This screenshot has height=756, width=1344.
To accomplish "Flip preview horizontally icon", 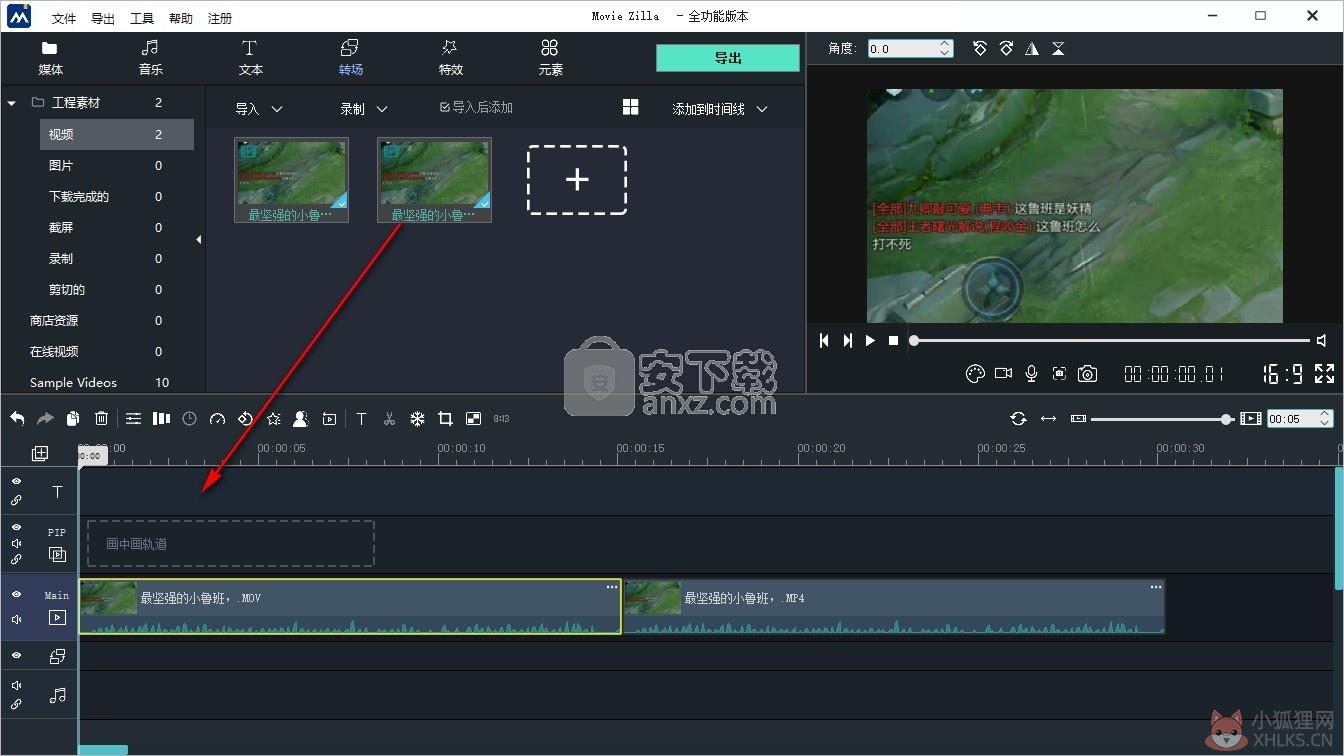I will tap(1032, 48).
